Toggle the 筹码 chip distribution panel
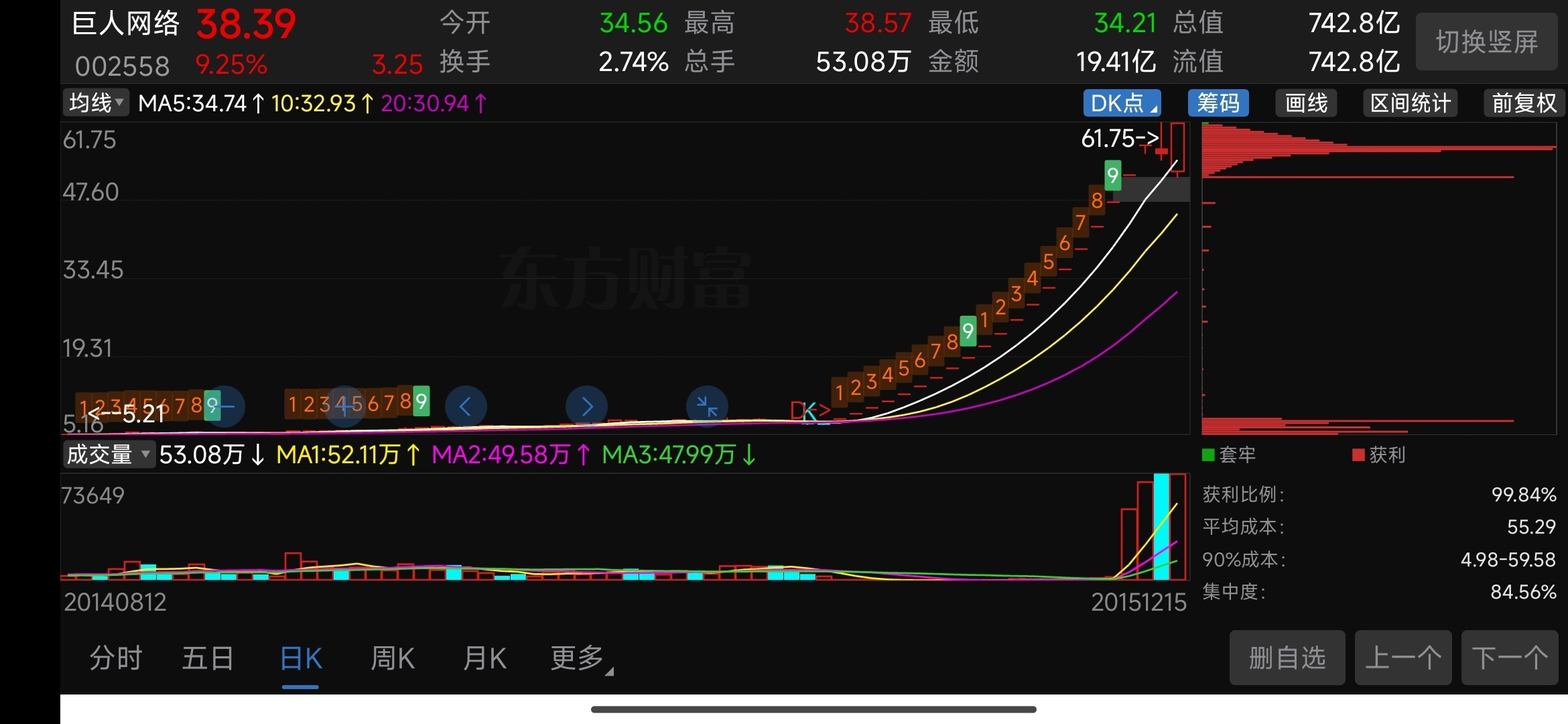The width and height of the screenshot is (1568, 724). point(1218,103)
